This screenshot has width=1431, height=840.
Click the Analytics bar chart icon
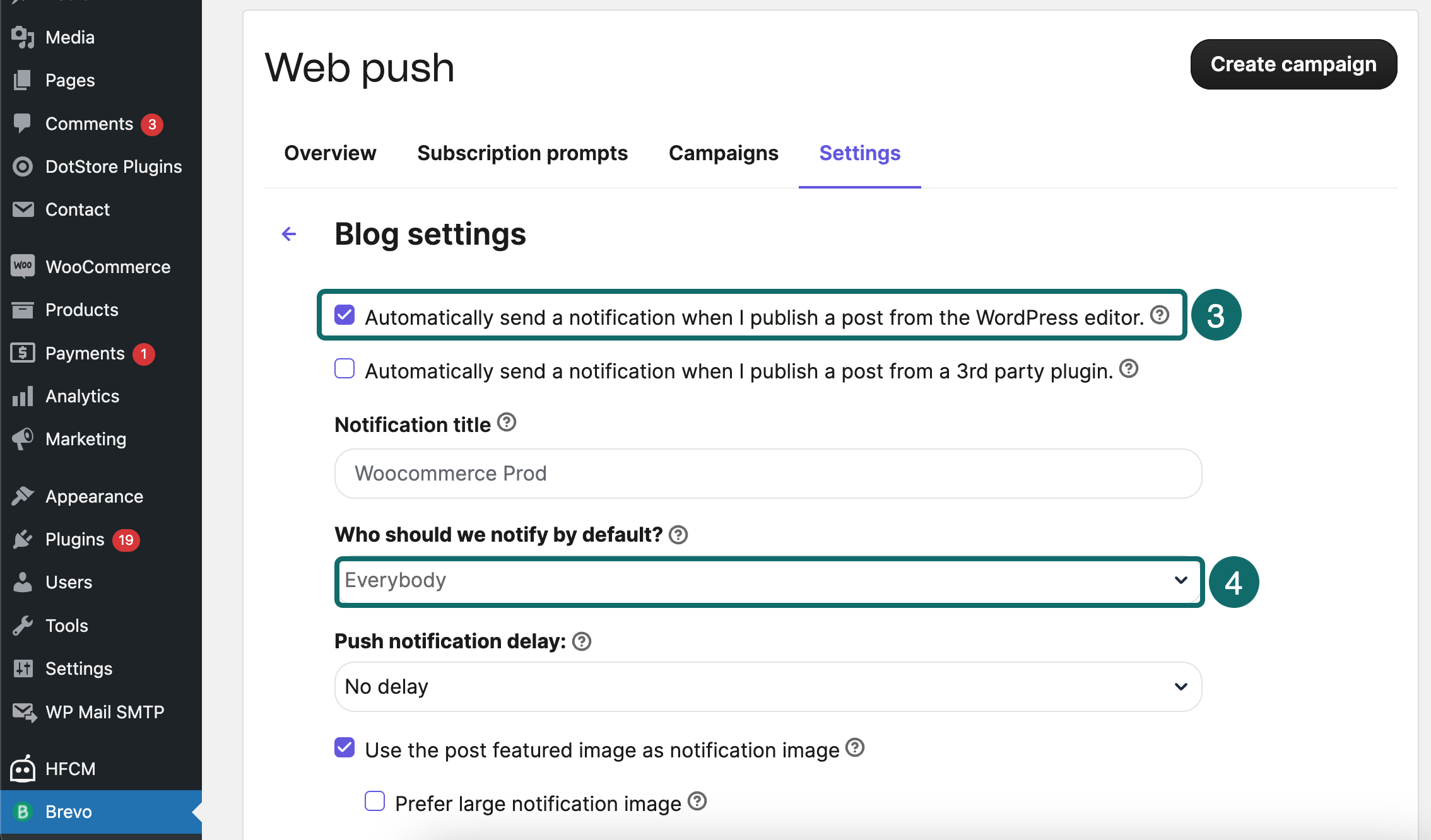pyautogui.click(x=23, y=396)
